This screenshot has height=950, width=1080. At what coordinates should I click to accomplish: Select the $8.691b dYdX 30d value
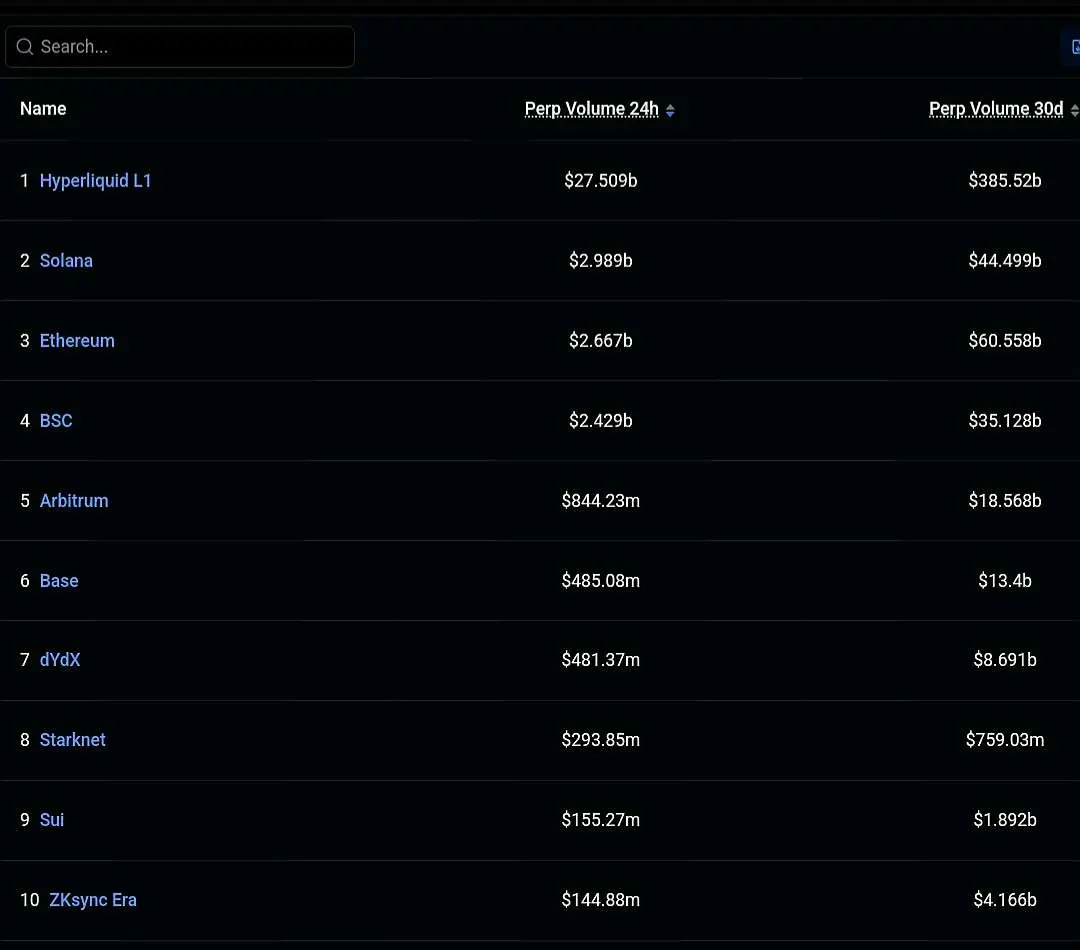point(1005,660)
